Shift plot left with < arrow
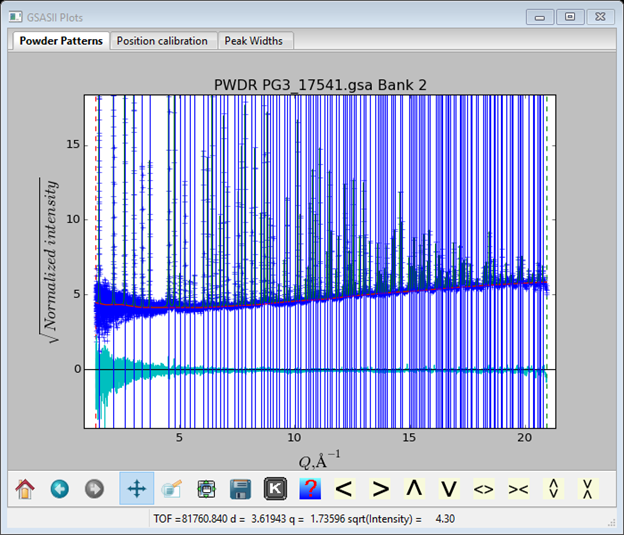The height and width of the screenshot is (535, 624). (x=344, y=489)
